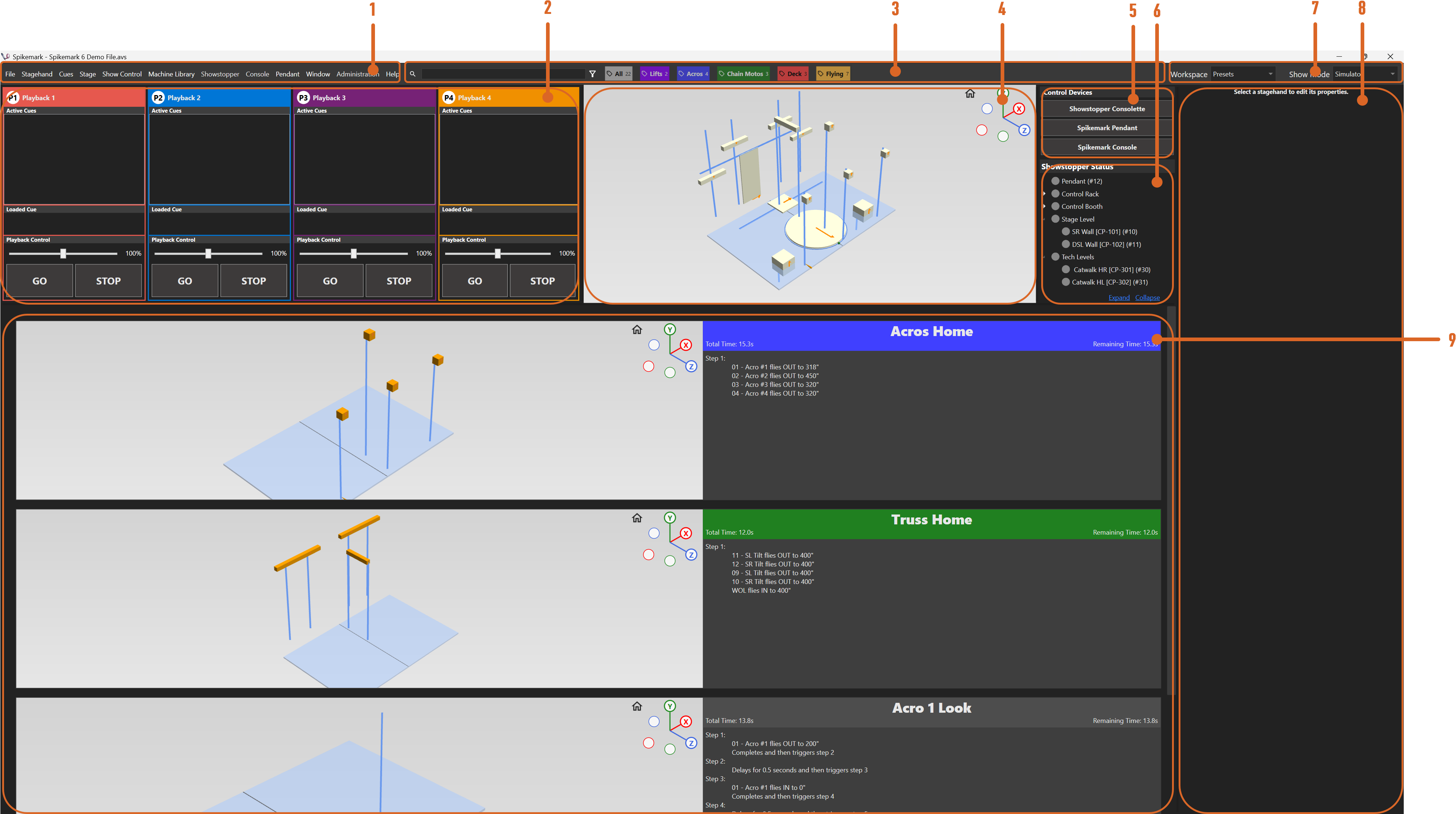The width and height of the screenshot is (1456, 814).
Task: Click the P1 playback badge icon
Action: tap(13, 97)
